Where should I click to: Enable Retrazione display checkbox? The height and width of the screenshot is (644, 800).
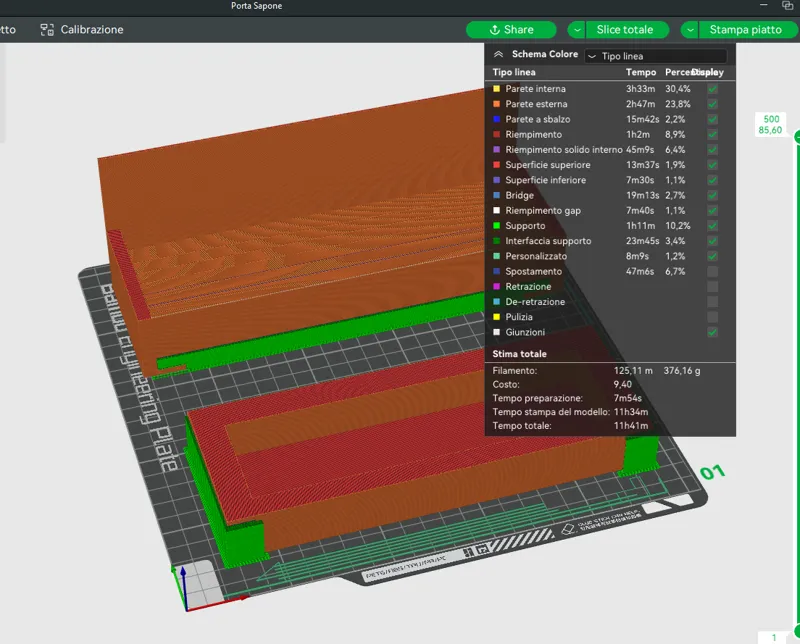[x=712, y=287]
